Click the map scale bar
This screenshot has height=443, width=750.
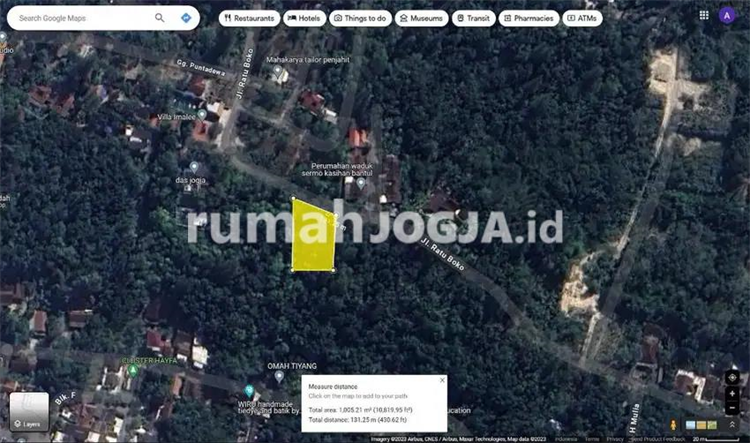(x=716, y=439)
